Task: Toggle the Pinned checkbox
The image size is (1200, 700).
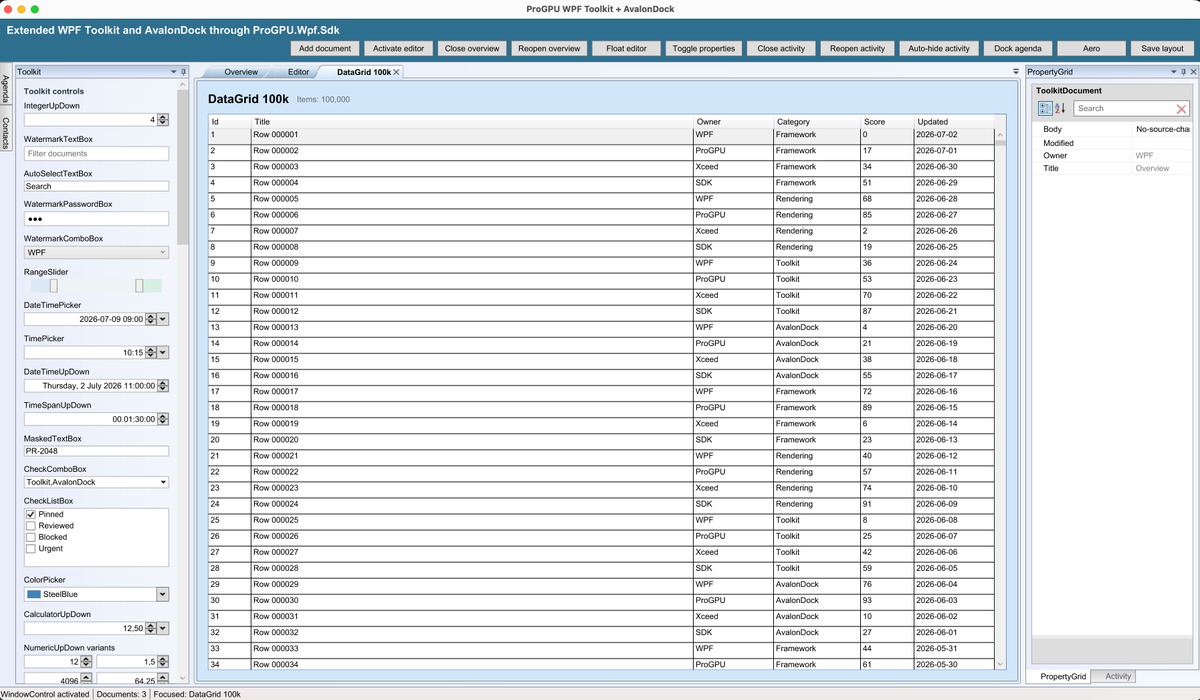Action: (x=31, y=514)
